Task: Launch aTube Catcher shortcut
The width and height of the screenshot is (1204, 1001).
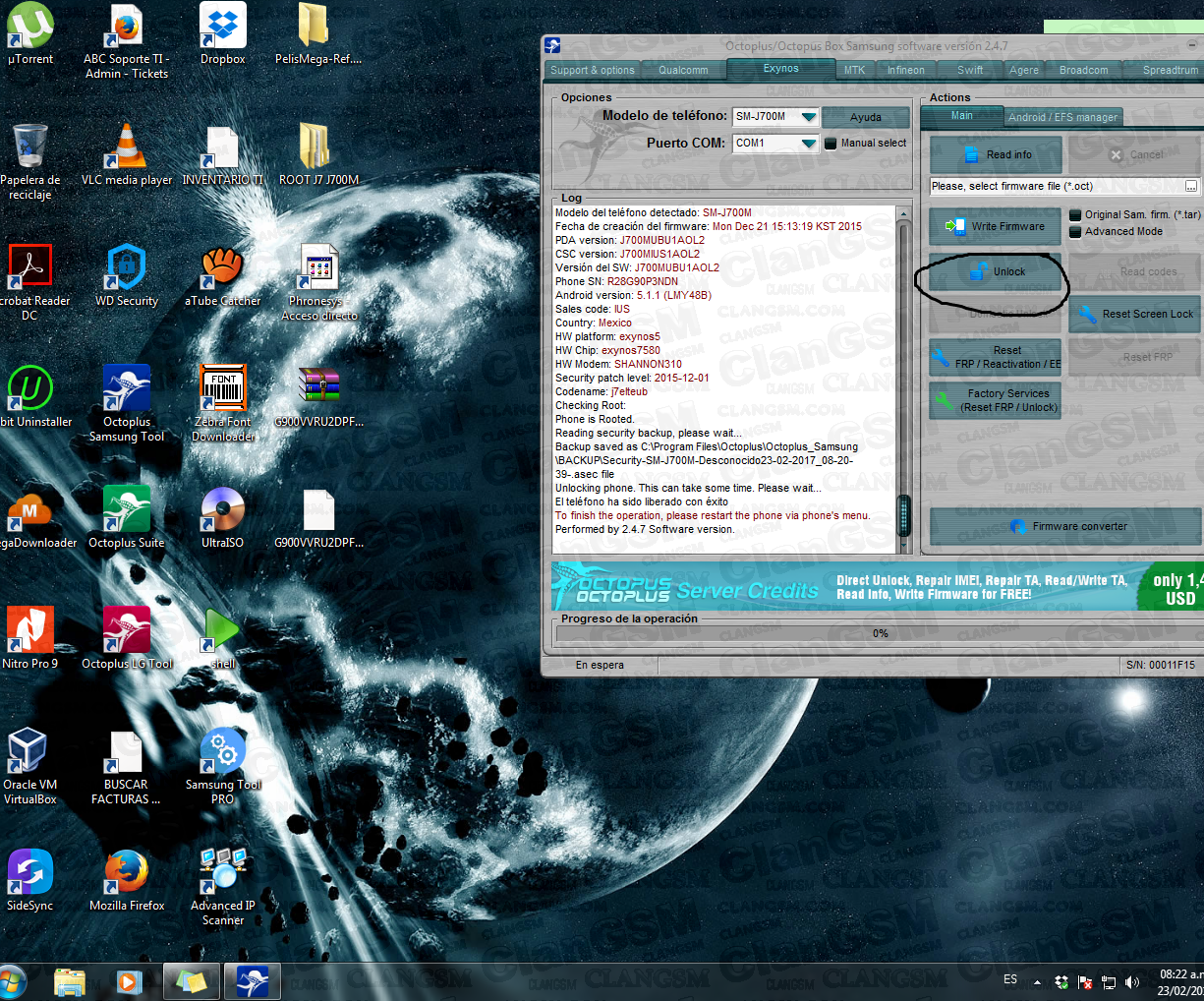Action: [223, 276]
